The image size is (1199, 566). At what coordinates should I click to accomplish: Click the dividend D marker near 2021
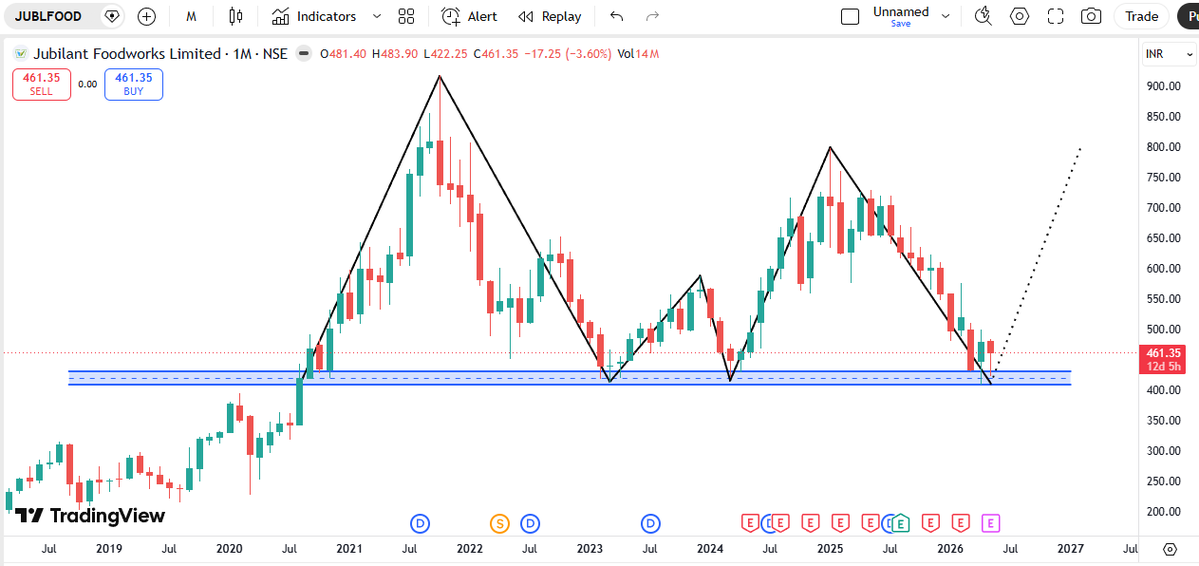click(x=421, y=523)
